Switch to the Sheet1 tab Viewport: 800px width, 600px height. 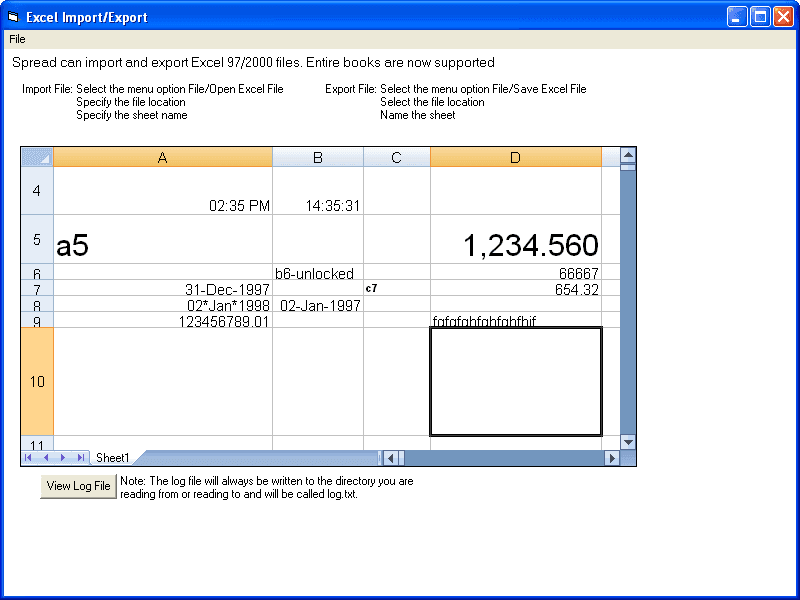pyautogui.click(x=113, y=458)
